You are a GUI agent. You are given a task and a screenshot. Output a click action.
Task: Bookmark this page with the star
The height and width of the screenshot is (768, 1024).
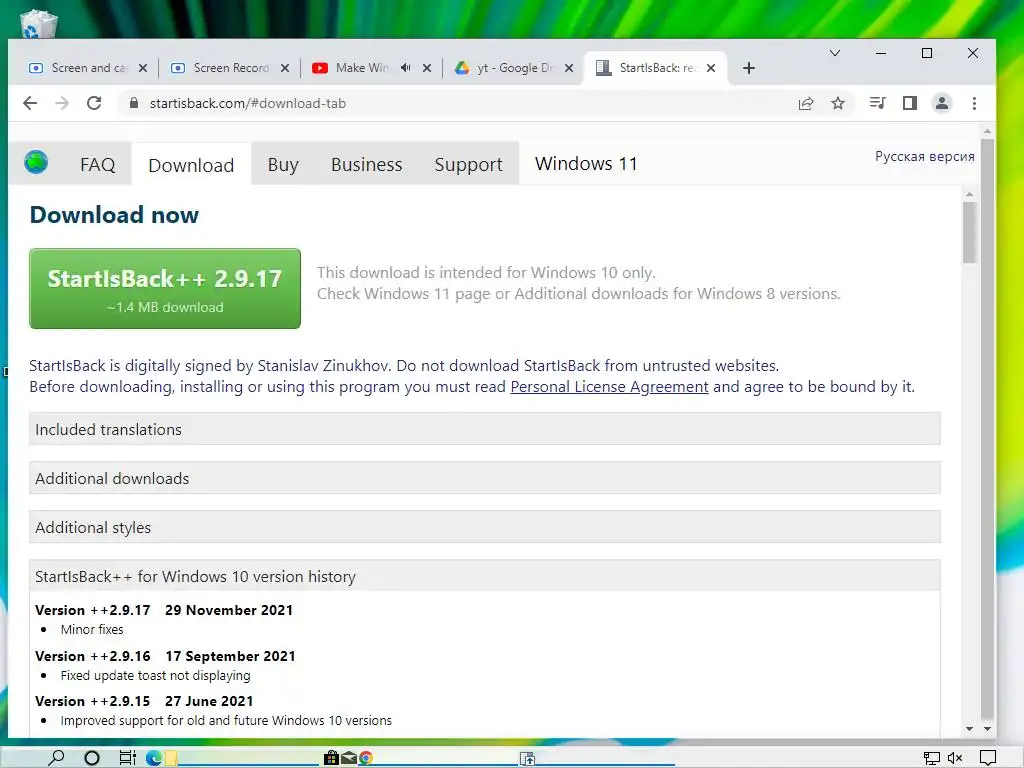[x=838, y=103]
